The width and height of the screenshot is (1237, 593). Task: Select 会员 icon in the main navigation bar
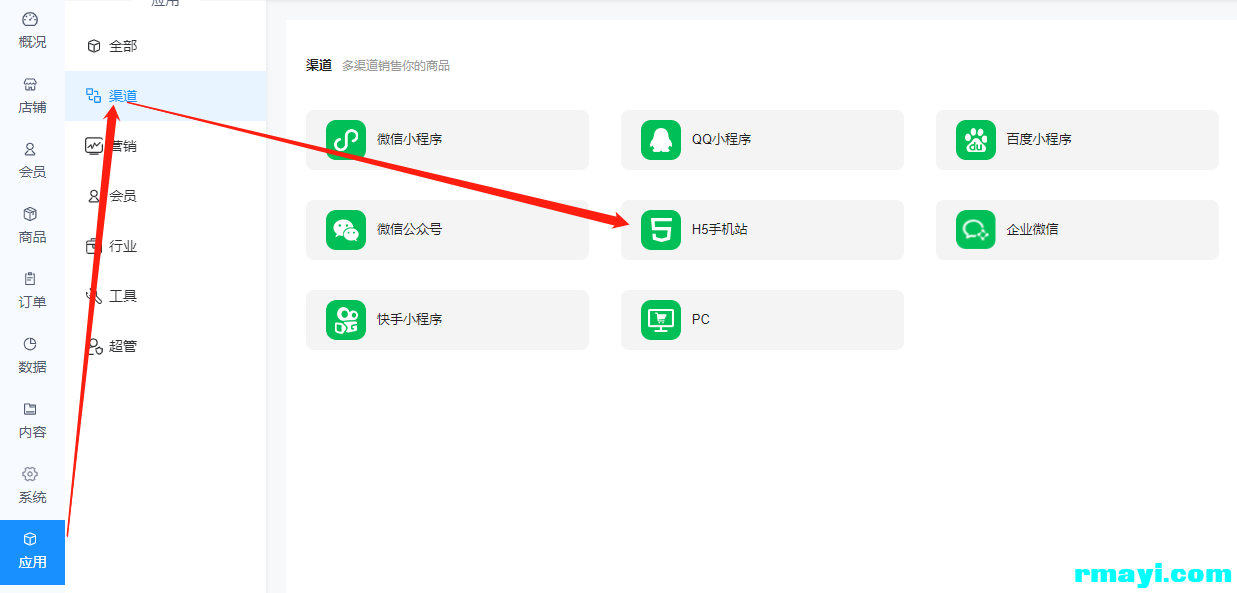coord(30,149)
